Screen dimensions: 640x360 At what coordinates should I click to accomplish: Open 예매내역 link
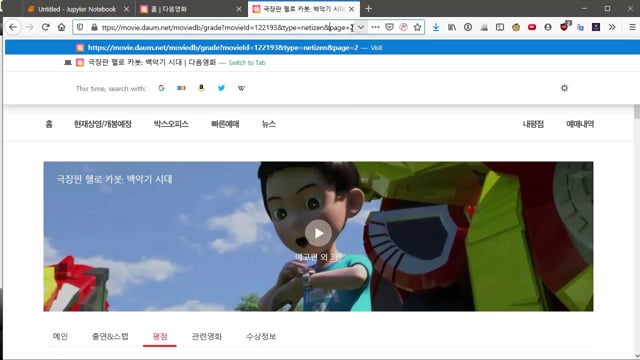pos(580,124)
